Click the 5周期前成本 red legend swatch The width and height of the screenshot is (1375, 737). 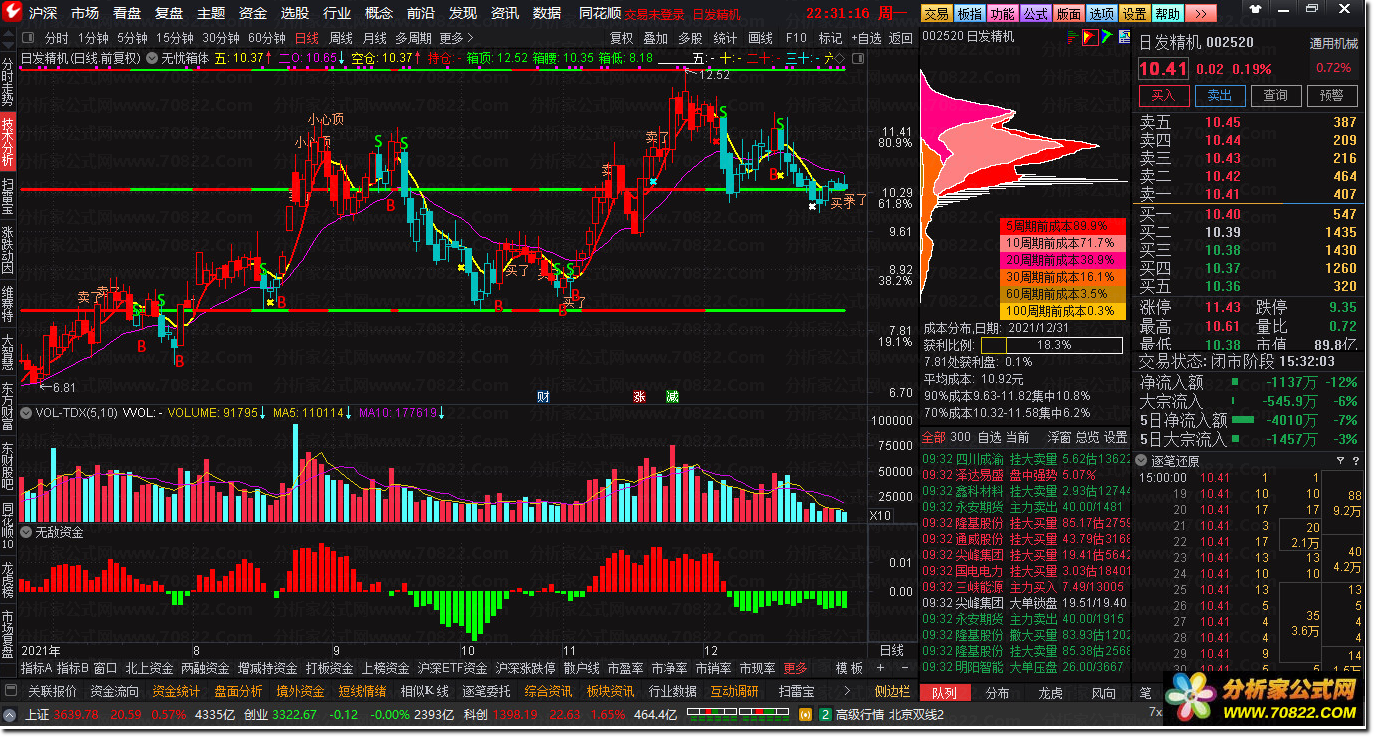coord(1062,226)
